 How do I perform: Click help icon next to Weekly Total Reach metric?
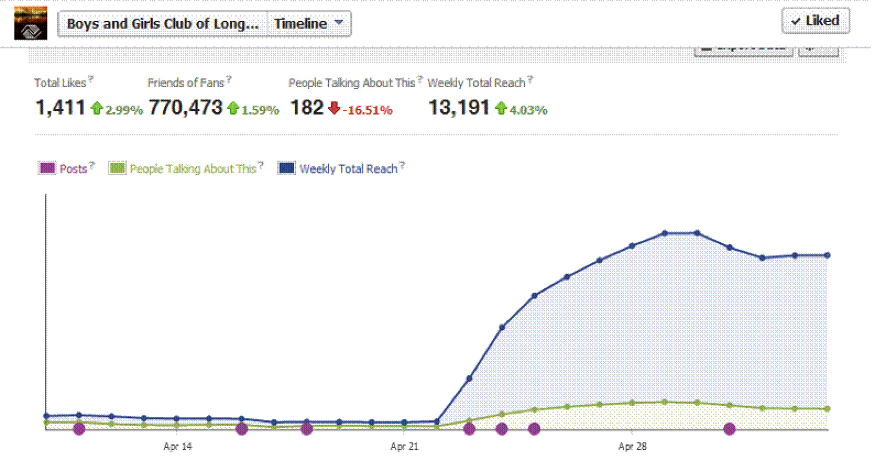[x=530, y=79]
